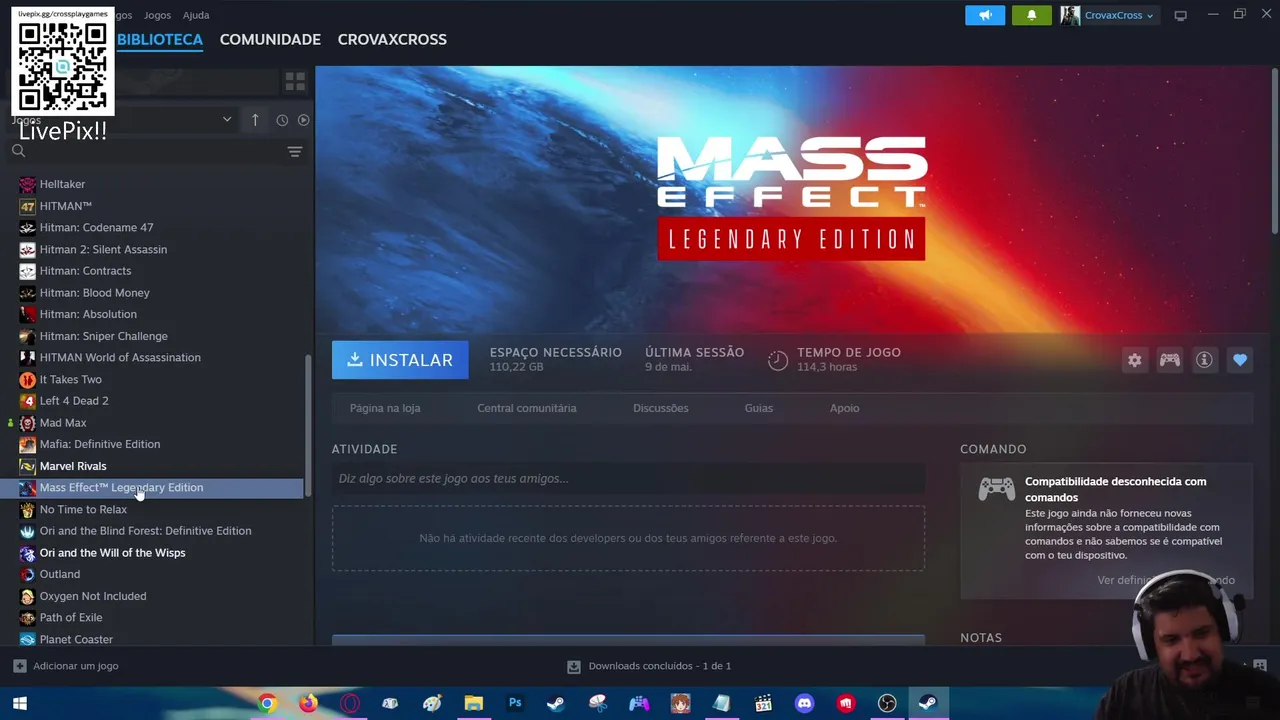Select Mafia: Definitive Edition
The image size is (1280, 720).
(100, 444)
